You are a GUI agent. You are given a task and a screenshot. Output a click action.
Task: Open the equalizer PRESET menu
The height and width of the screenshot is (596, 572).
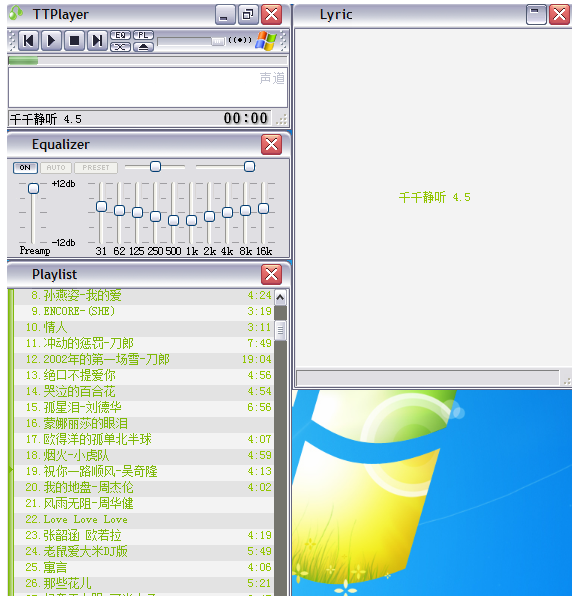pyautogui.click(x=96, y=168)
